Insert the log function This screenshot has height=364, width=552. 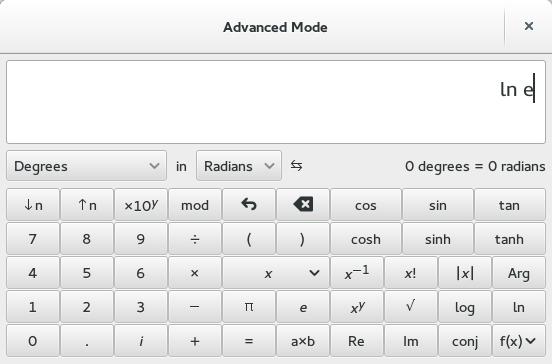tap(465, 307)
